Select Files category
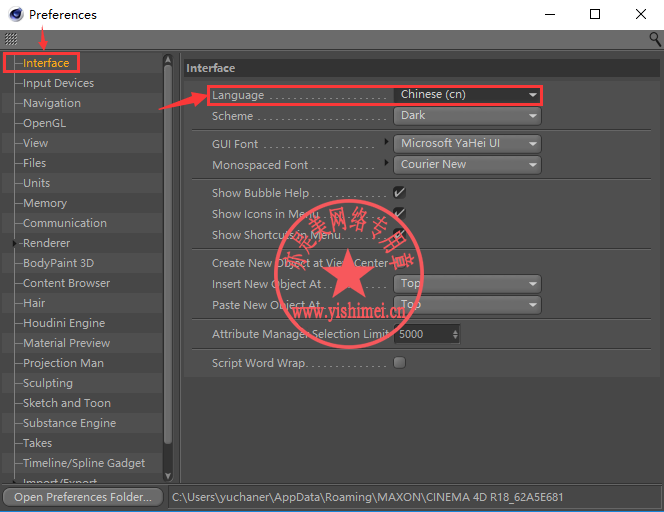This screenshot has width=664, height=512. [34, 163]
